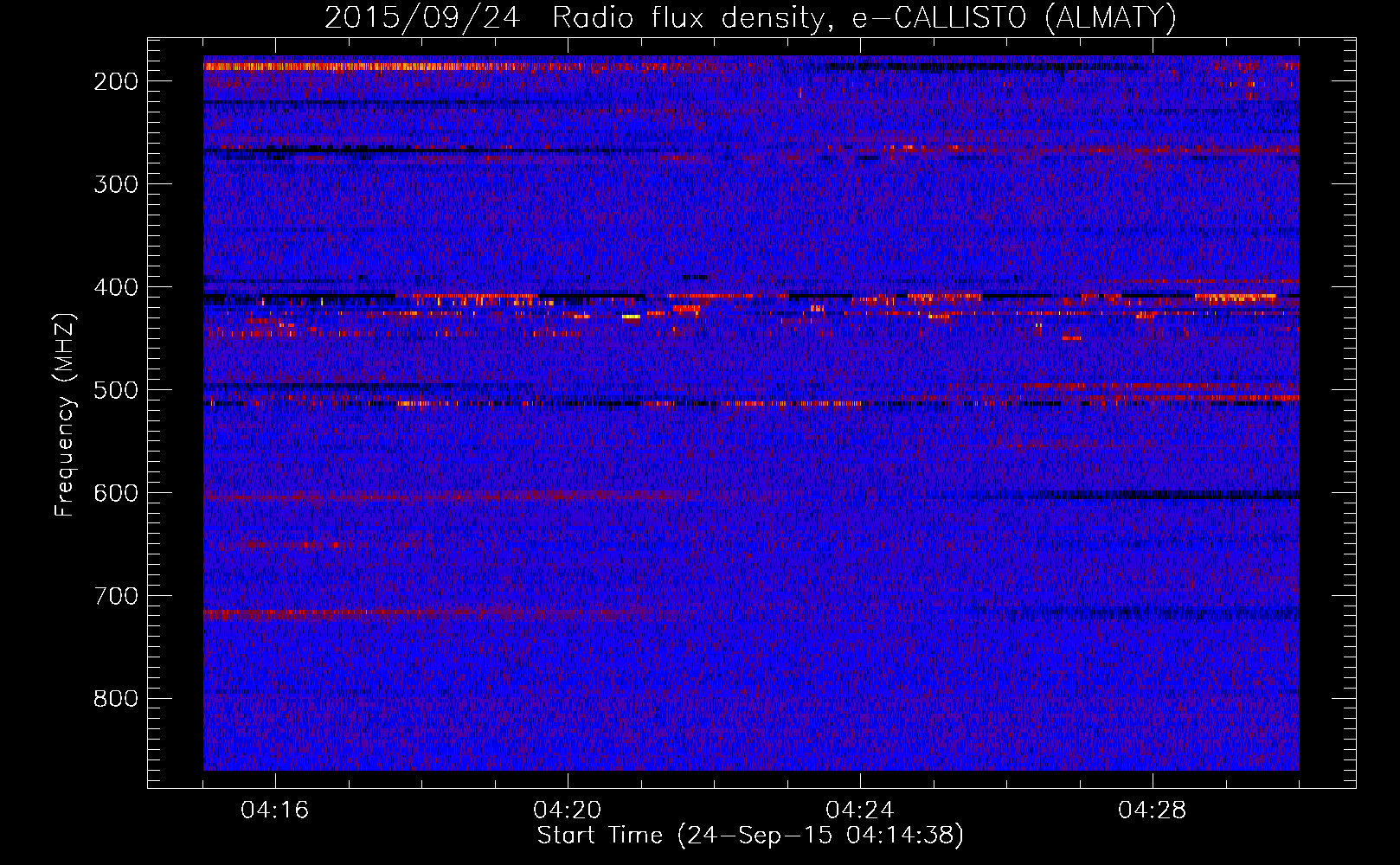Click the 600 frequency tick label
Image resolution: width=1400 pixels, height=865 pixels.
point(116,493)
